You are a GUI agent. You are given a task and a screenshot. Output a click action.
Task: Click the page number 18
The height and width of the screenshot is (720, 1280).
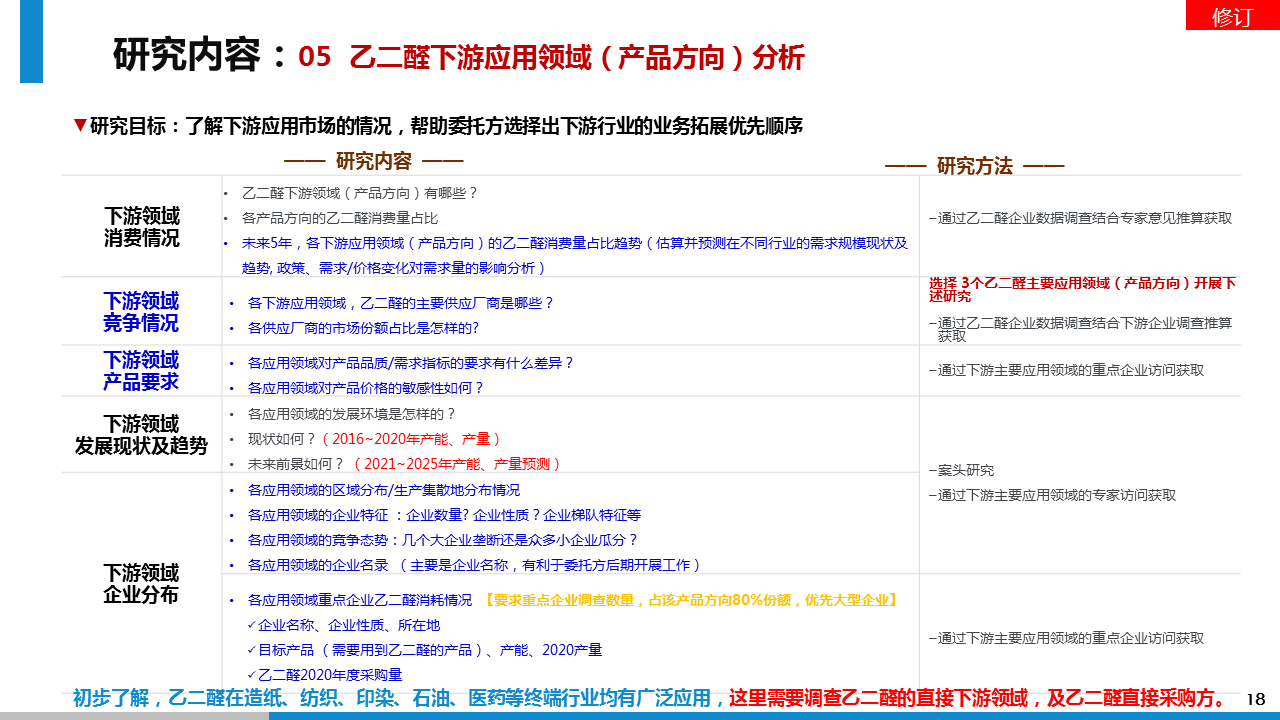point(1256,699)
